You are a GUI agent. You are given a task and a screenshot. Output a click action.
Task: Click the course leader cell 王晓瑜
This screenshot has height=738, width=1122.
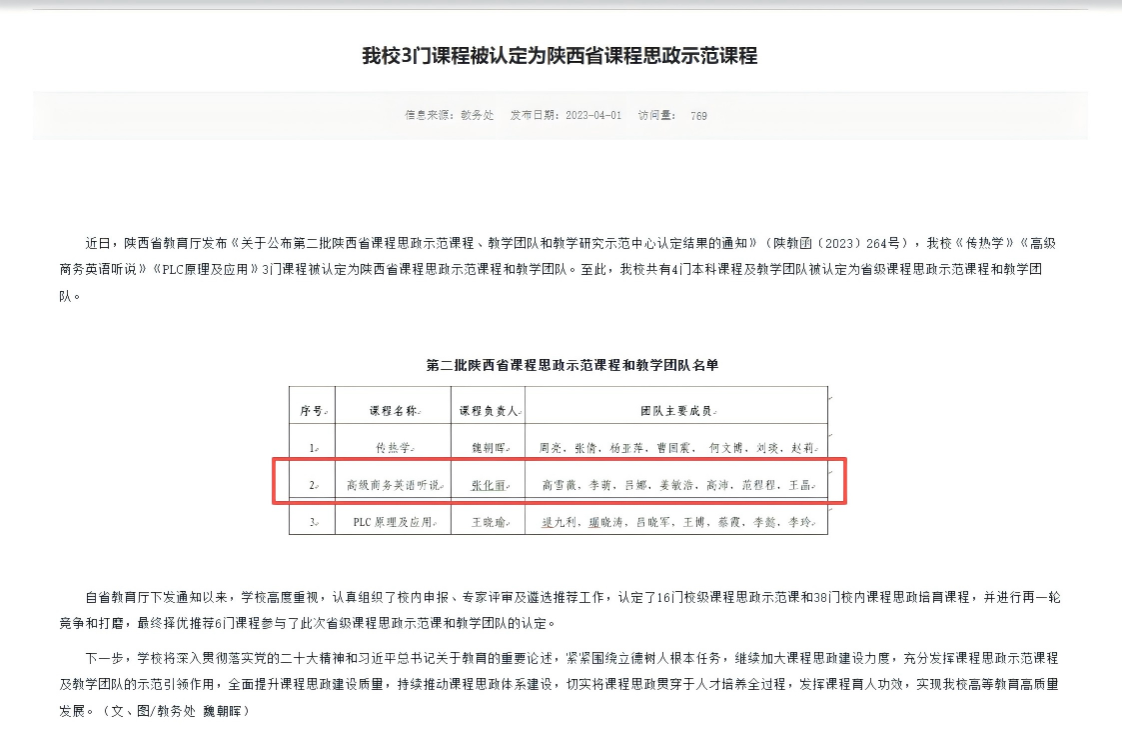[x=488, y=522]
